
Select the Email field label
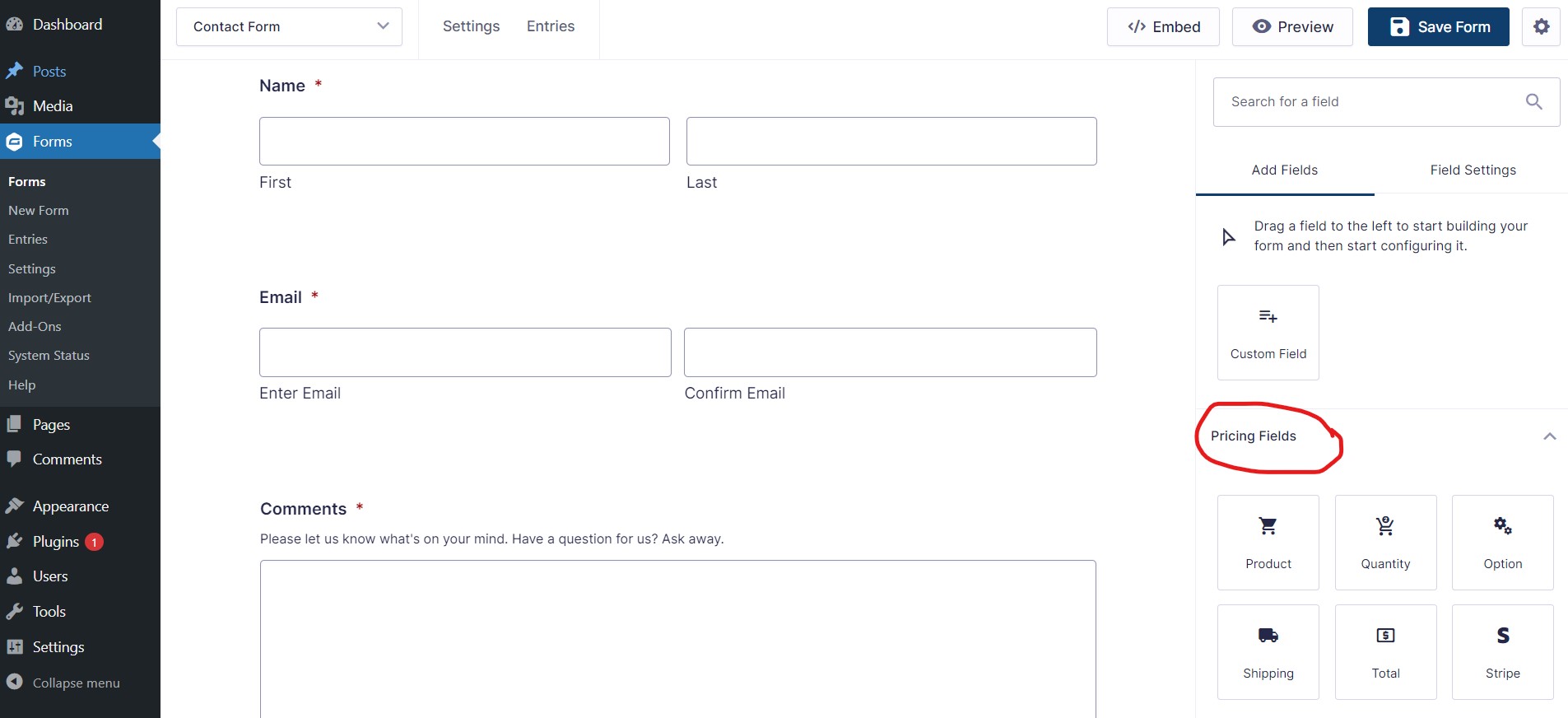point(281,297)
